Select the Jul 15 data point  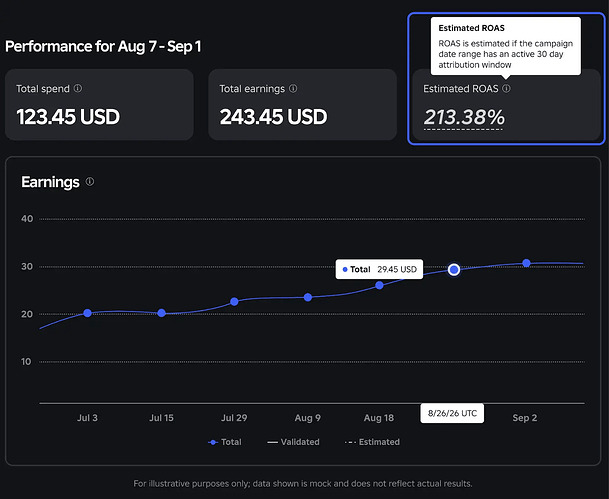point(162,313)
